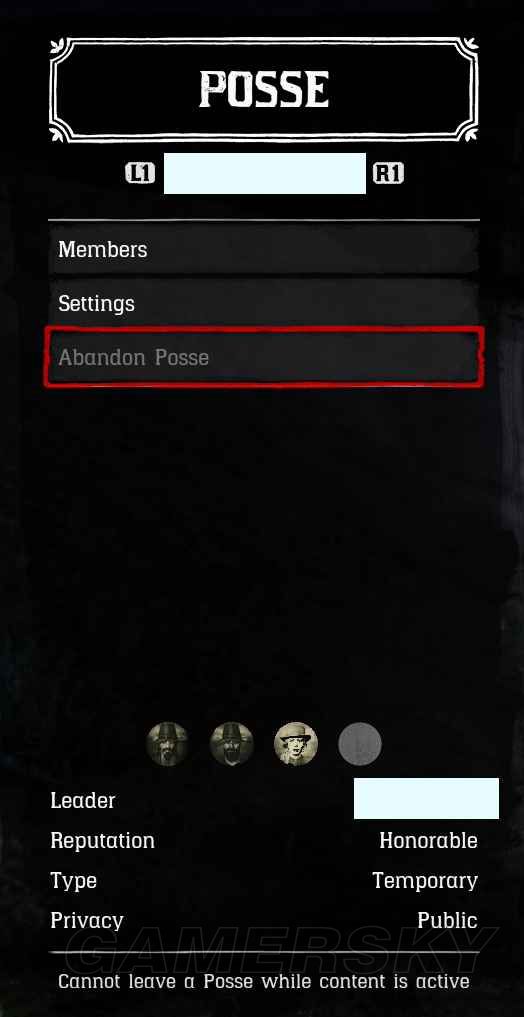Click the Temporary type value
This screenshot has height=1017, width=524.
(x=425, y=881)
